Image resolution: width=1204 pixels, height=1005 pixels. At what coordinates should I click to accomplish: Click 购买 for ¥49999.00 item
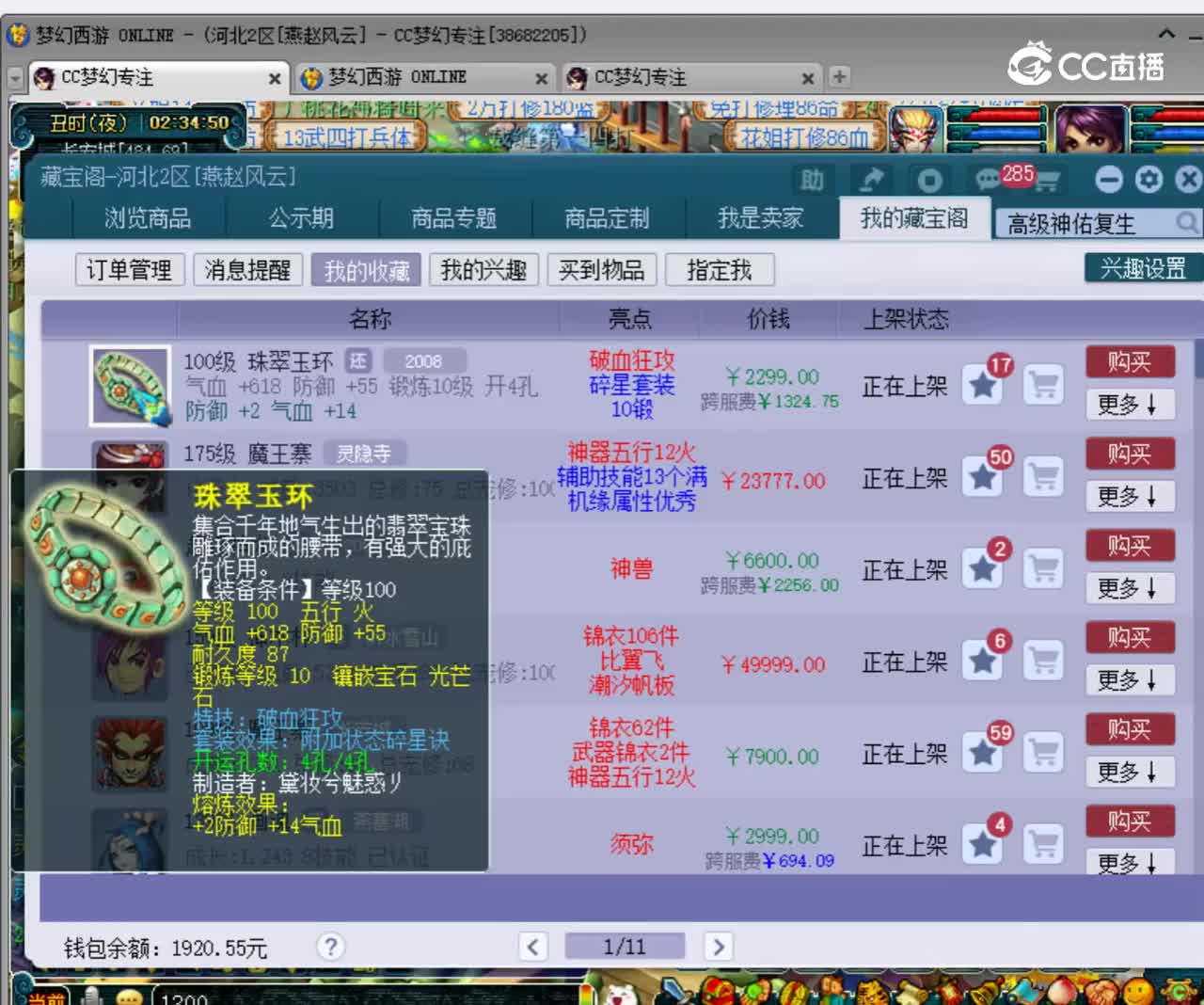click(x=1129, y=637)
